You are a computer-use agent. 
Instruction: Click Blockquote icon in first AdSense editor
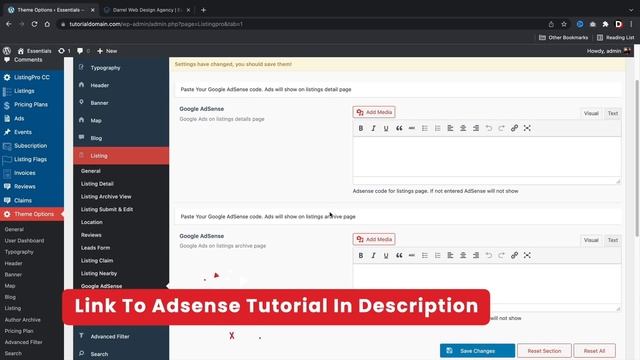click(399, 128)
